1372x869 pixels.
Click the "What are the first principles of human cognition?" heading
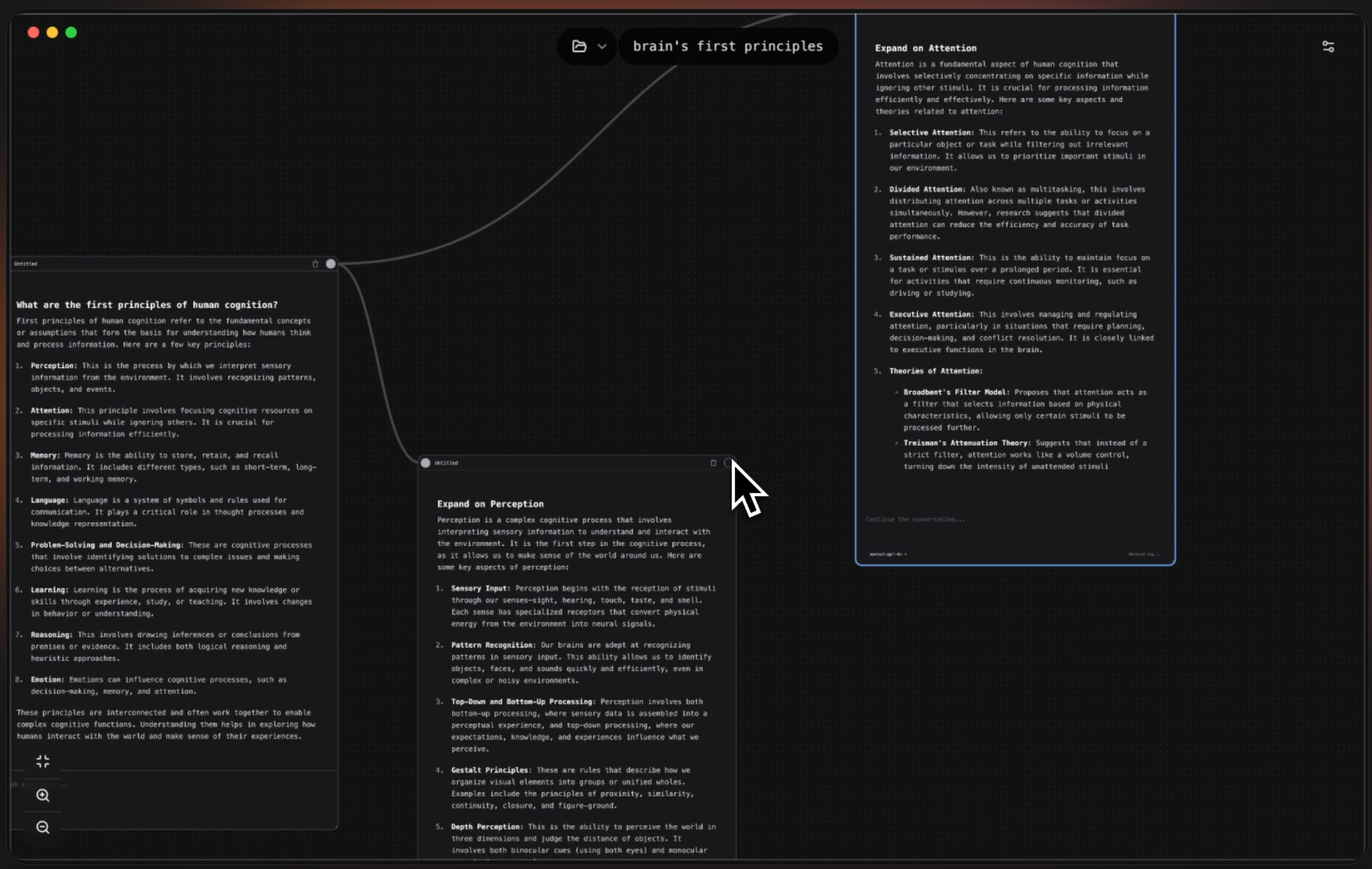point(147,305)
